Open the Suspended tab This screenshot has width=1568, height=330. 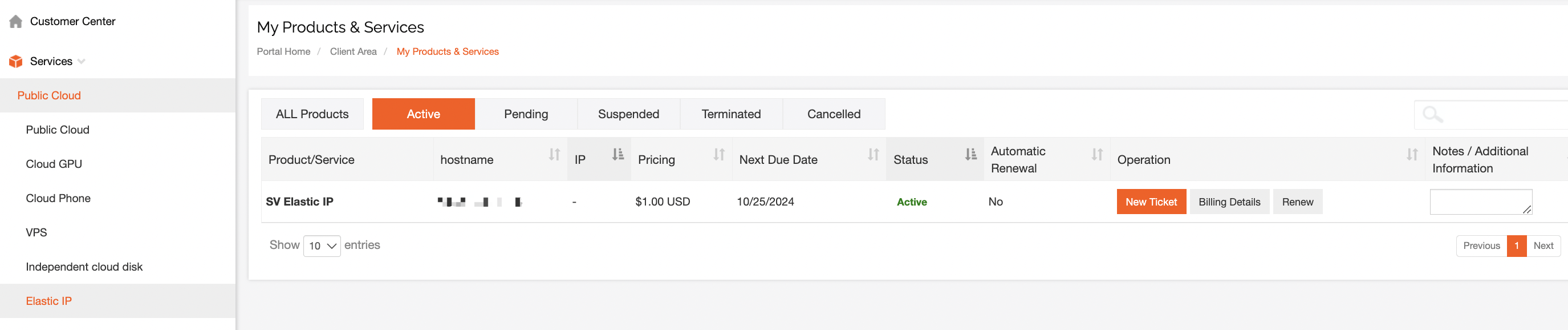click(628, 114)
